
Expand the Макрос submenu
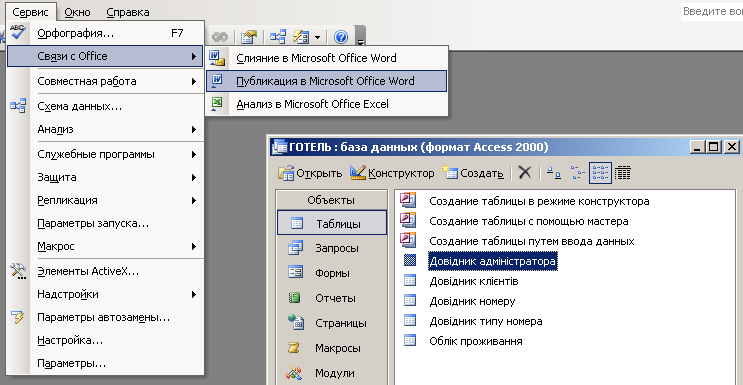click(x=105, y=246)
